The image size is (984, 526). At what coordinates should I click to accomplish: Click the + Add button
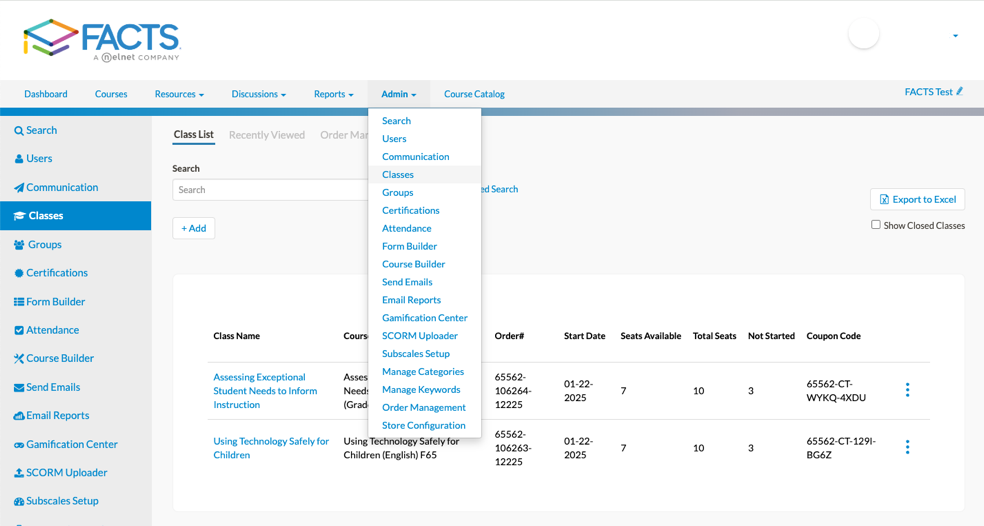click(x=194, y=228)
